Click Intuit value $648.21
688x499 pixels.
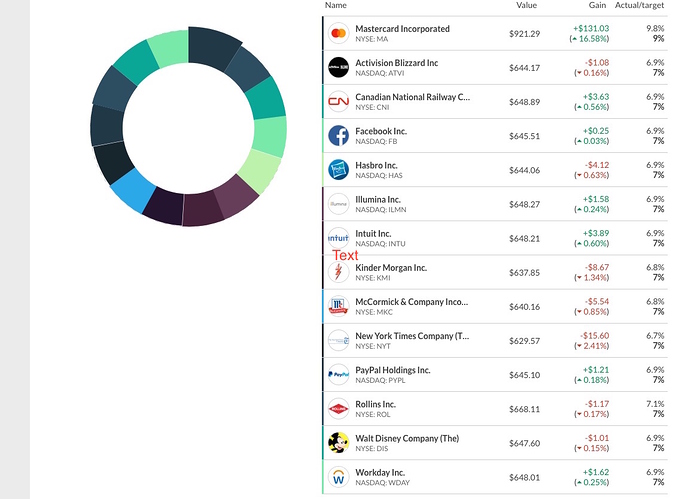point(524,239)
